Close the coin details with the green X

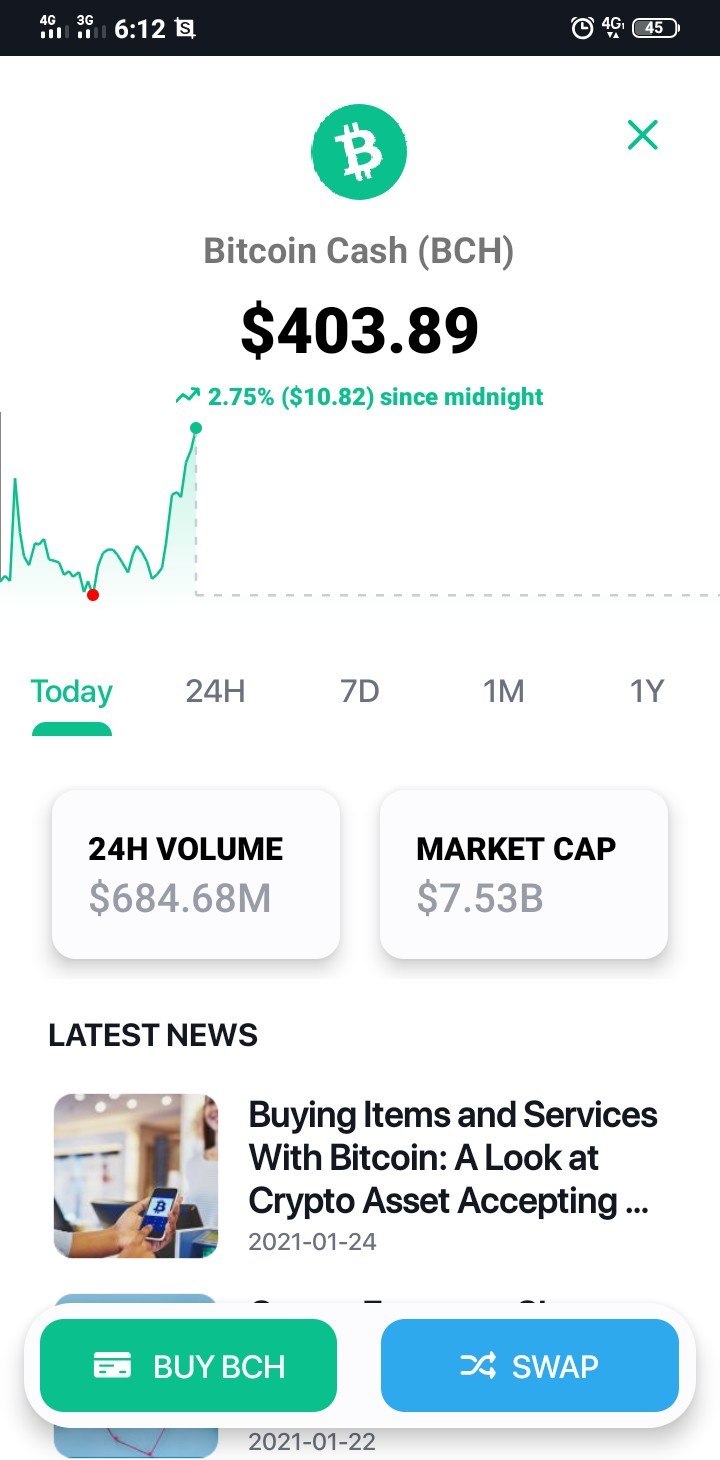(642, 134)
